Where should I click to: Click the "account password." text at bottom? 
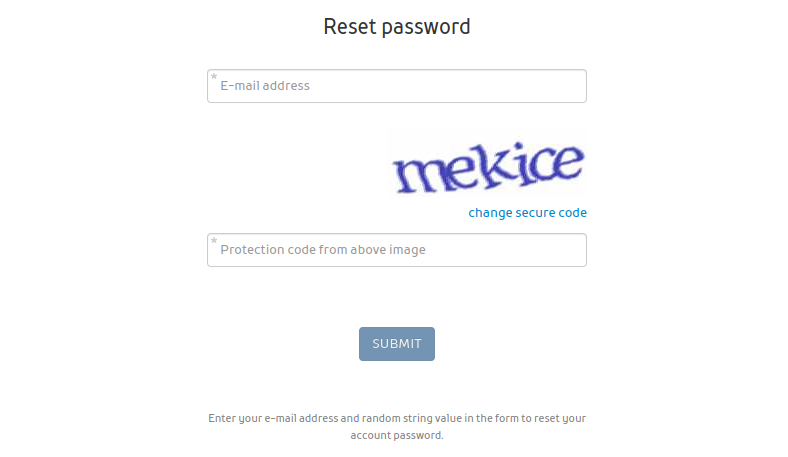tap(396, 436)
